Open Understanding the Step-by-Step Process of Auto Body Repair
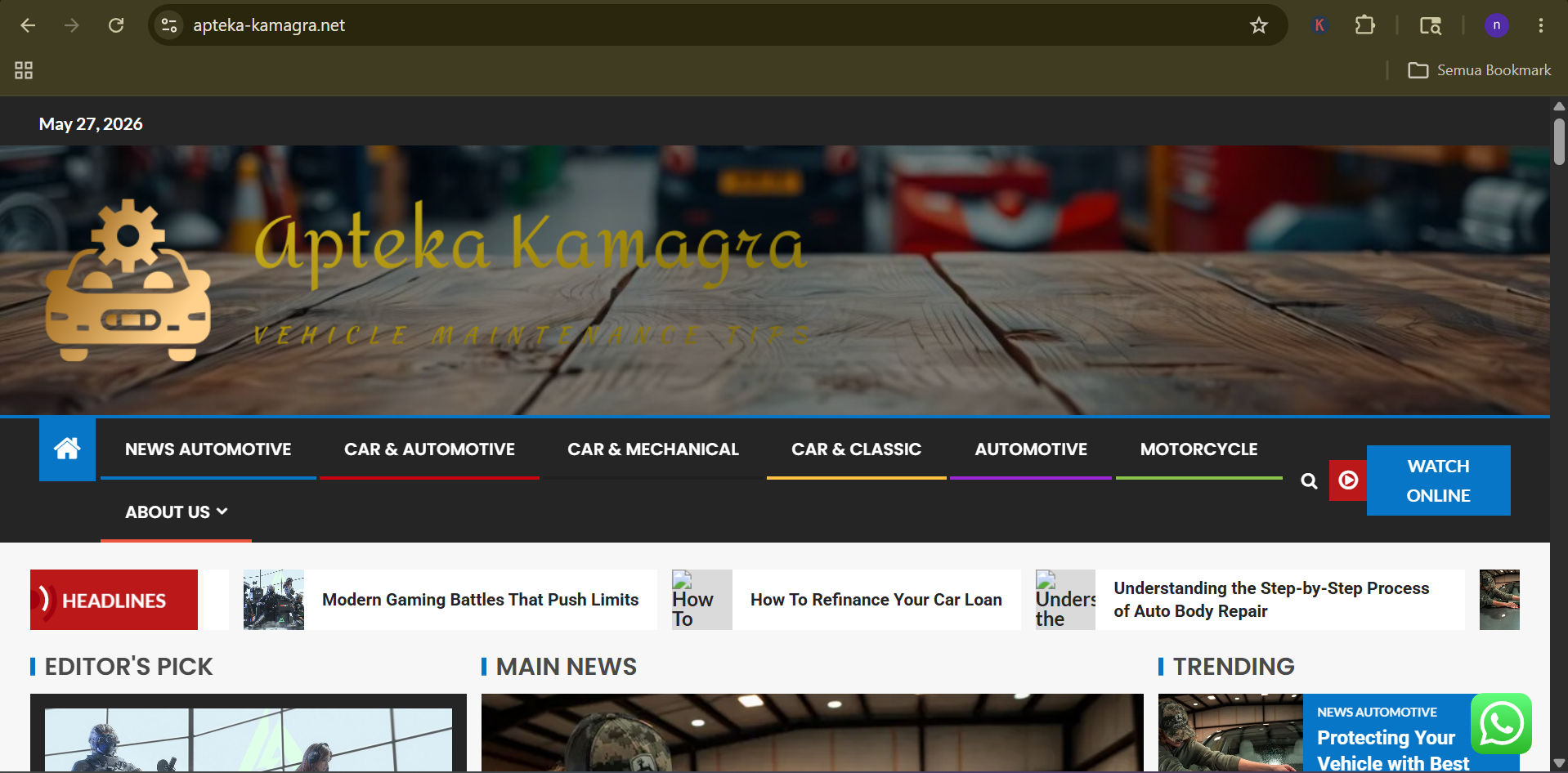The height and width of the screenshot is (773, 1568). click(1271, 600)
